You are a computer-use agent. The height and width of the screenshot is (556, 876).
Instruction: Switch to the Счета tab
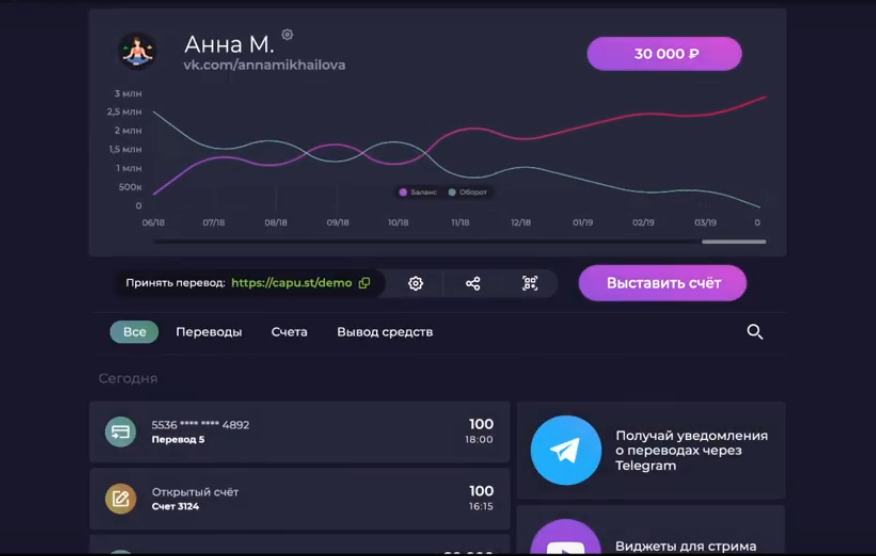(289, 332)
